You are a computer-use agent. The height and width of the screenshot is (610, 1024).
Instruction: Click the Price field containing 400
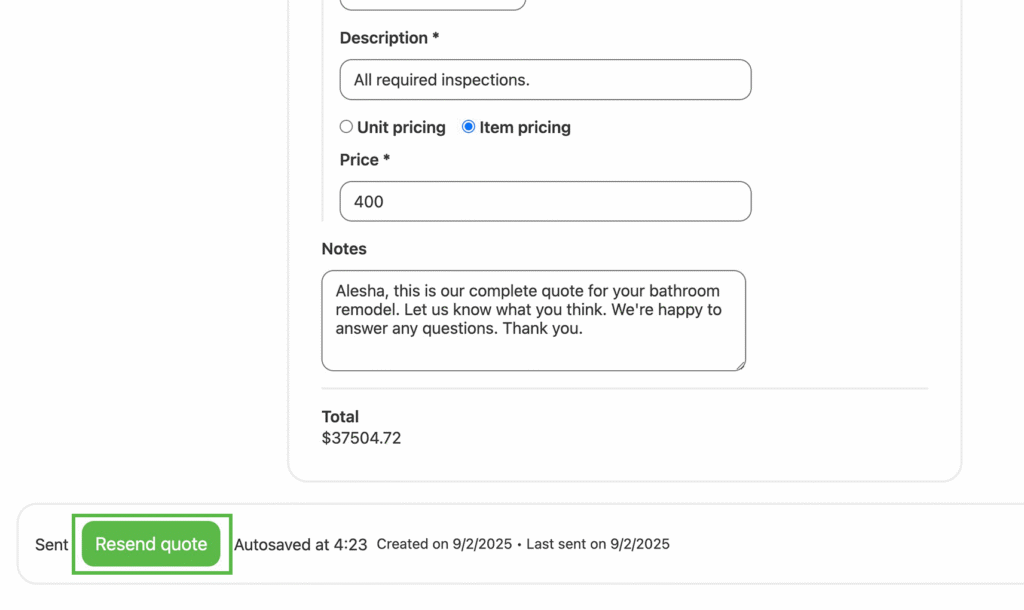(545, 201)
